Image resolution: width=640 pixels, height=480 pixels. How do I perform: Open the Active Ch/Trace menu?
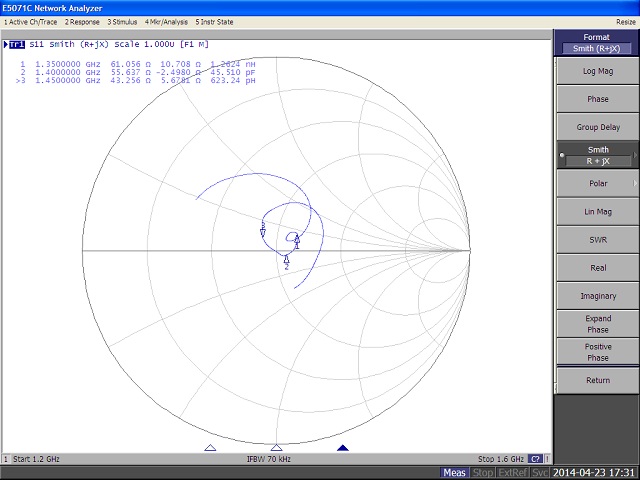[31, 22]
